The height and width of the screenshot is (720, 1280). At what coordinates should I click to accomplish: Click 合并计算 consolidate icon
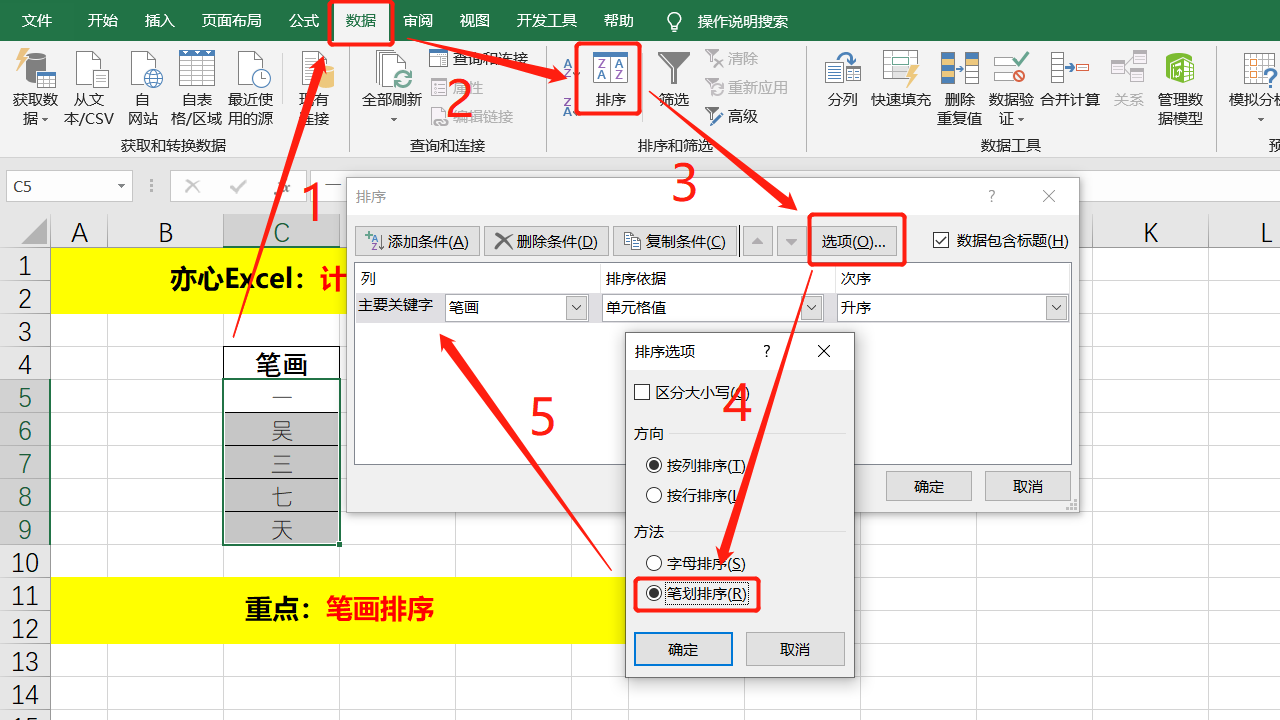[1070, 68]
